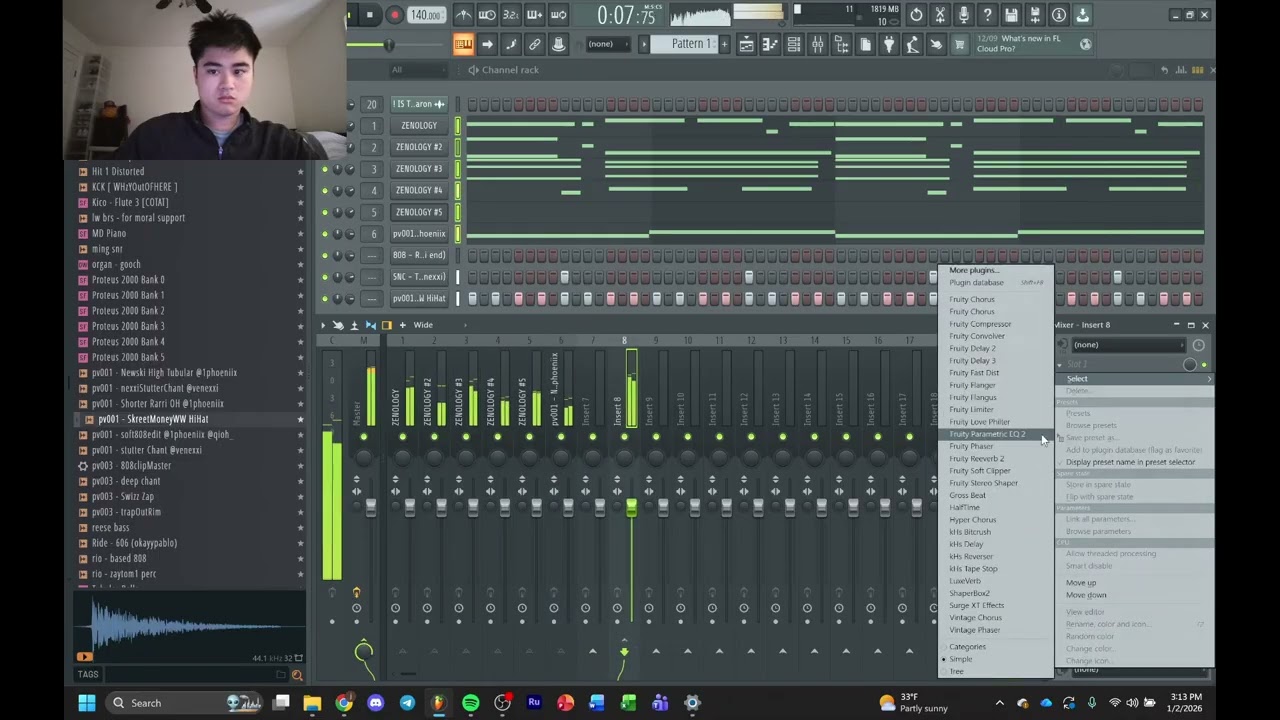1280x720 pixels.
Task: Open the SNC - T..nexxi) channel button
Action: 419,277
